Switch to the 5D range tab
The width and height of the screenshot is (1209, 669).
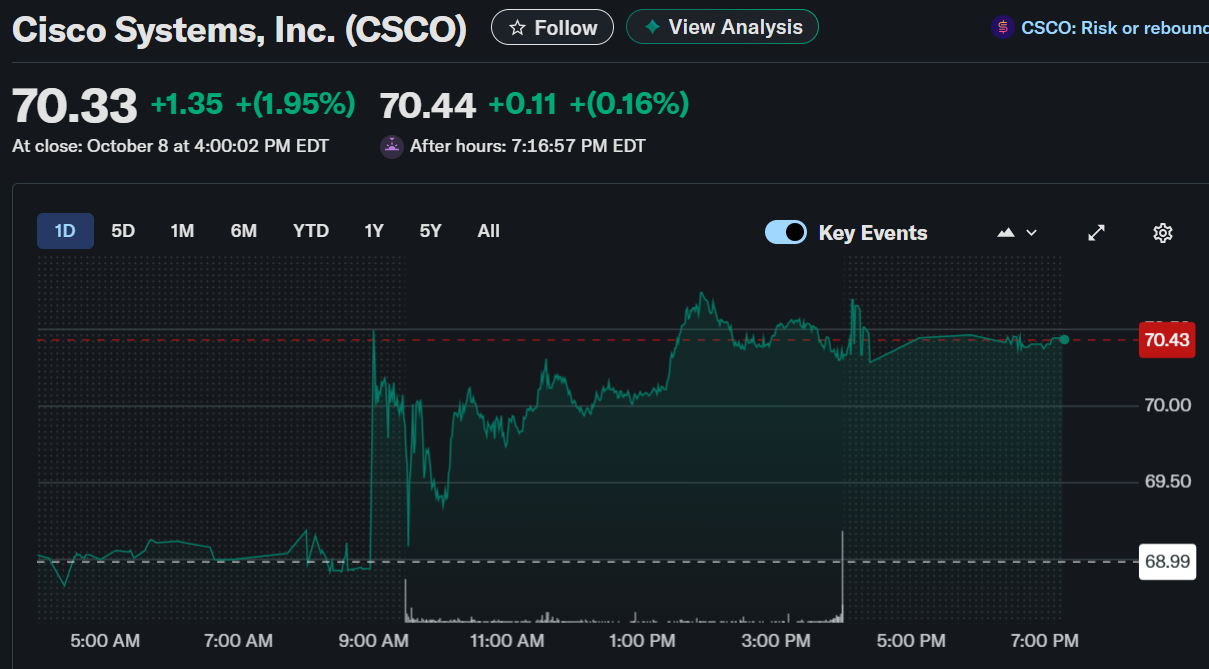coord(123,231)
